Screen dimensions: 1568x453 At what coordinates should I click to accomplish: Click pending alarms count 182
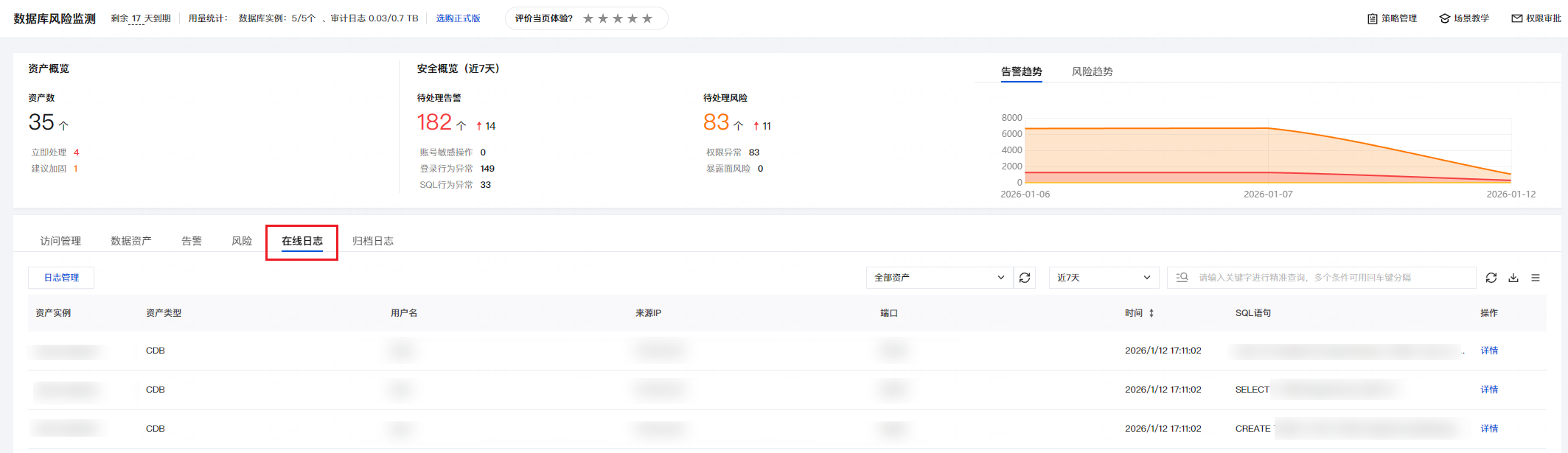pyautogui.click(x=434, y=122)
